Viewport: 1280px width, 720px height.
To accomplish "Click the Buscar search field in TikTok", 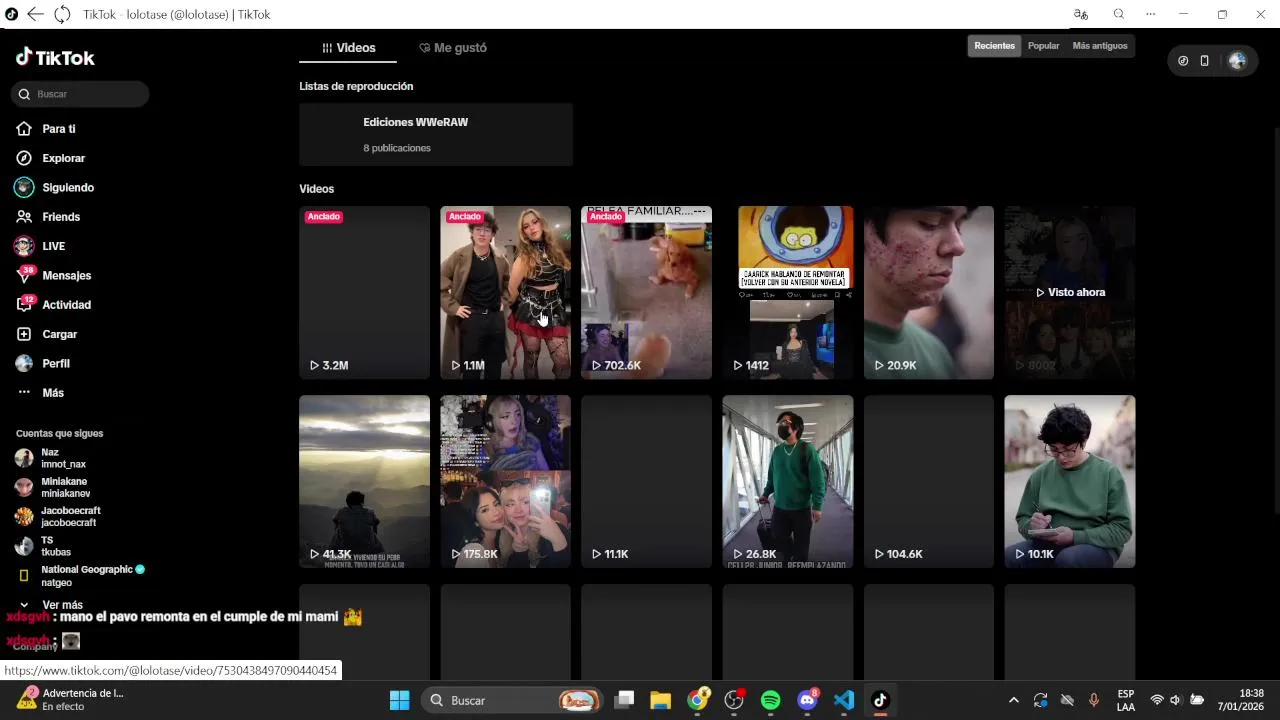I will pos(80,94).
